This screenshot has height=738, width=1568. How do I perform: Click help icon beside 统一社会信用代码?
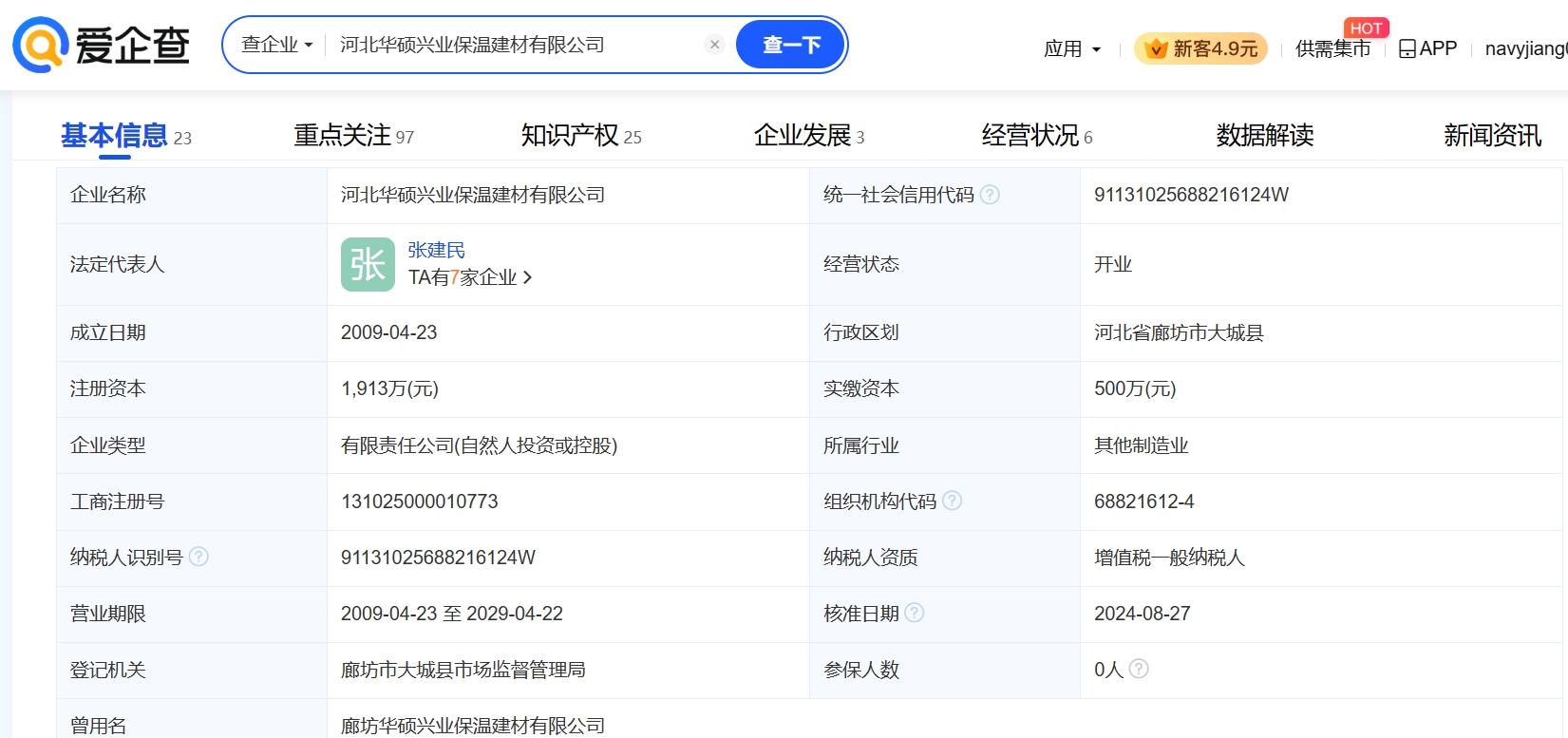[990, 195]
